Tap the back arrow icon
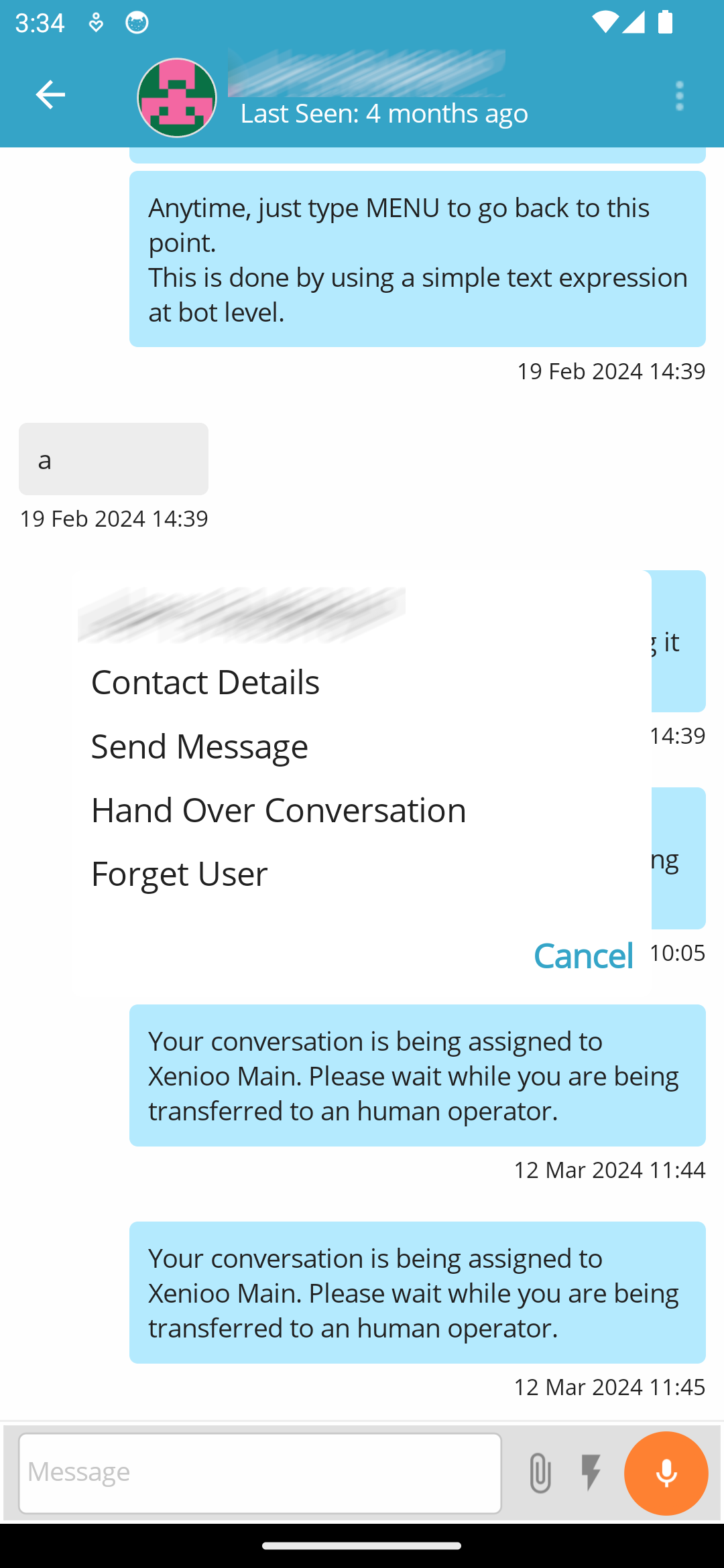The image size is (724, 1568). coord(50,94)
